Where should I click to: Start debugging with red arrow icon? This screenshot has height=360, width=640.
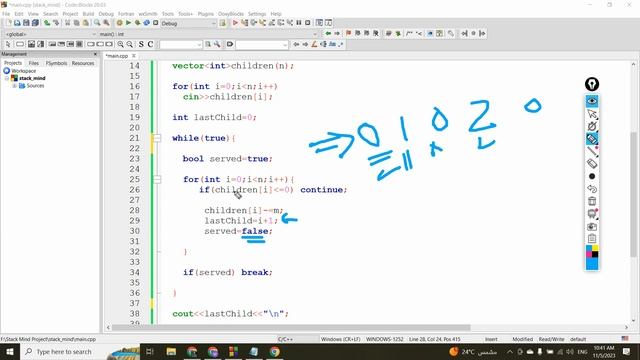pos(235,23)
